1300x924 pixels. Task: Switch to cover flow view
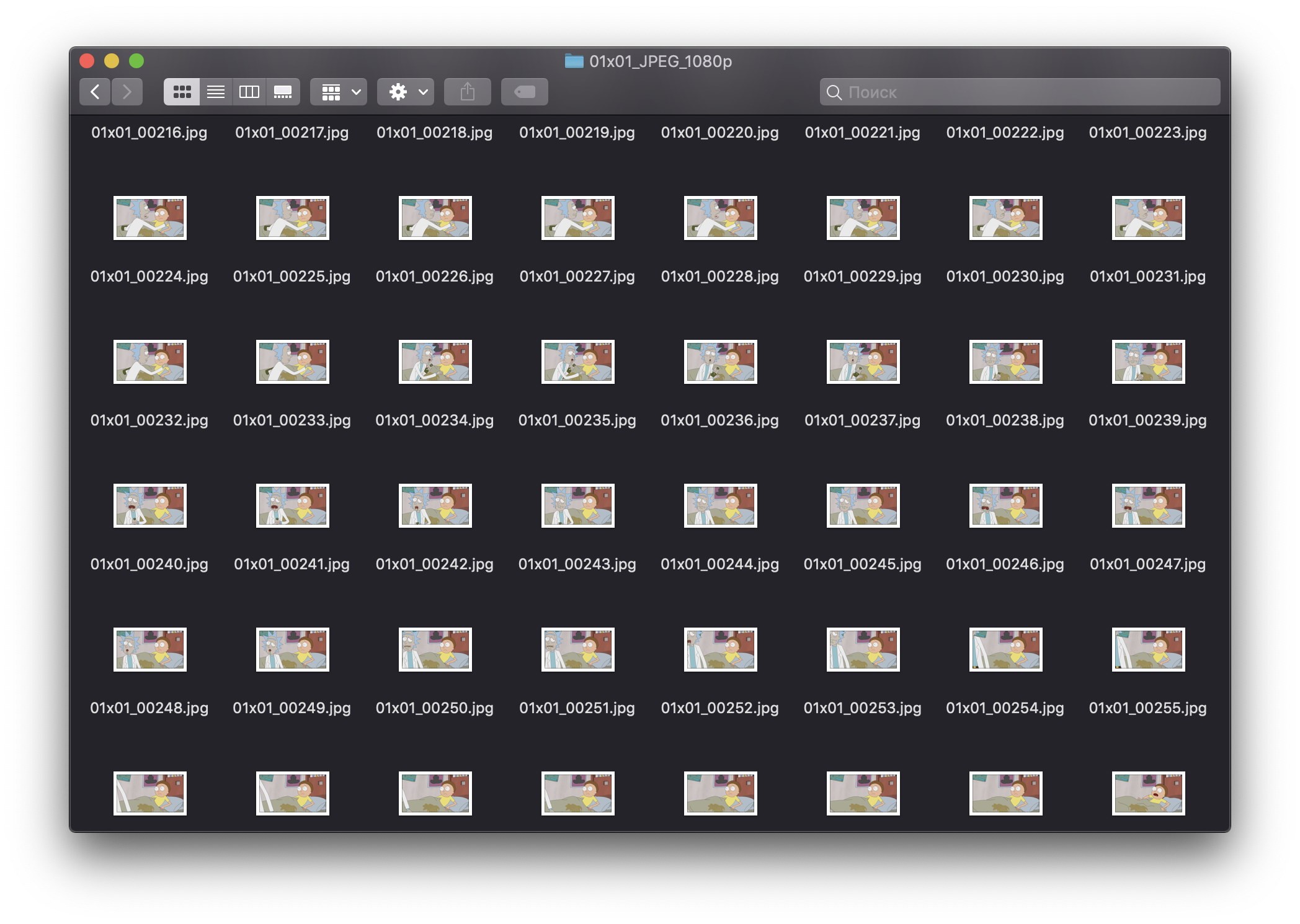pos(283,90)
